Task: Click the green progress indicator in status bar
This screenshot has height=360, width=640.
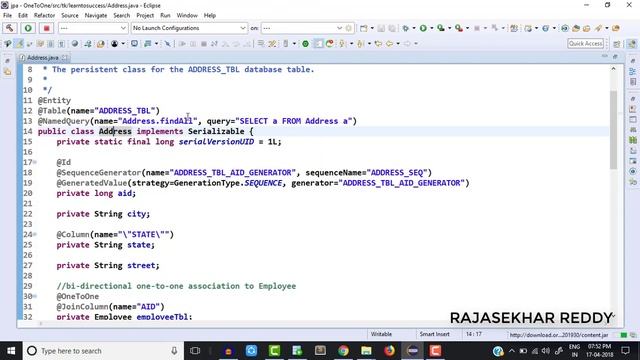Action: pyautogui.click(x=623, y=335)
